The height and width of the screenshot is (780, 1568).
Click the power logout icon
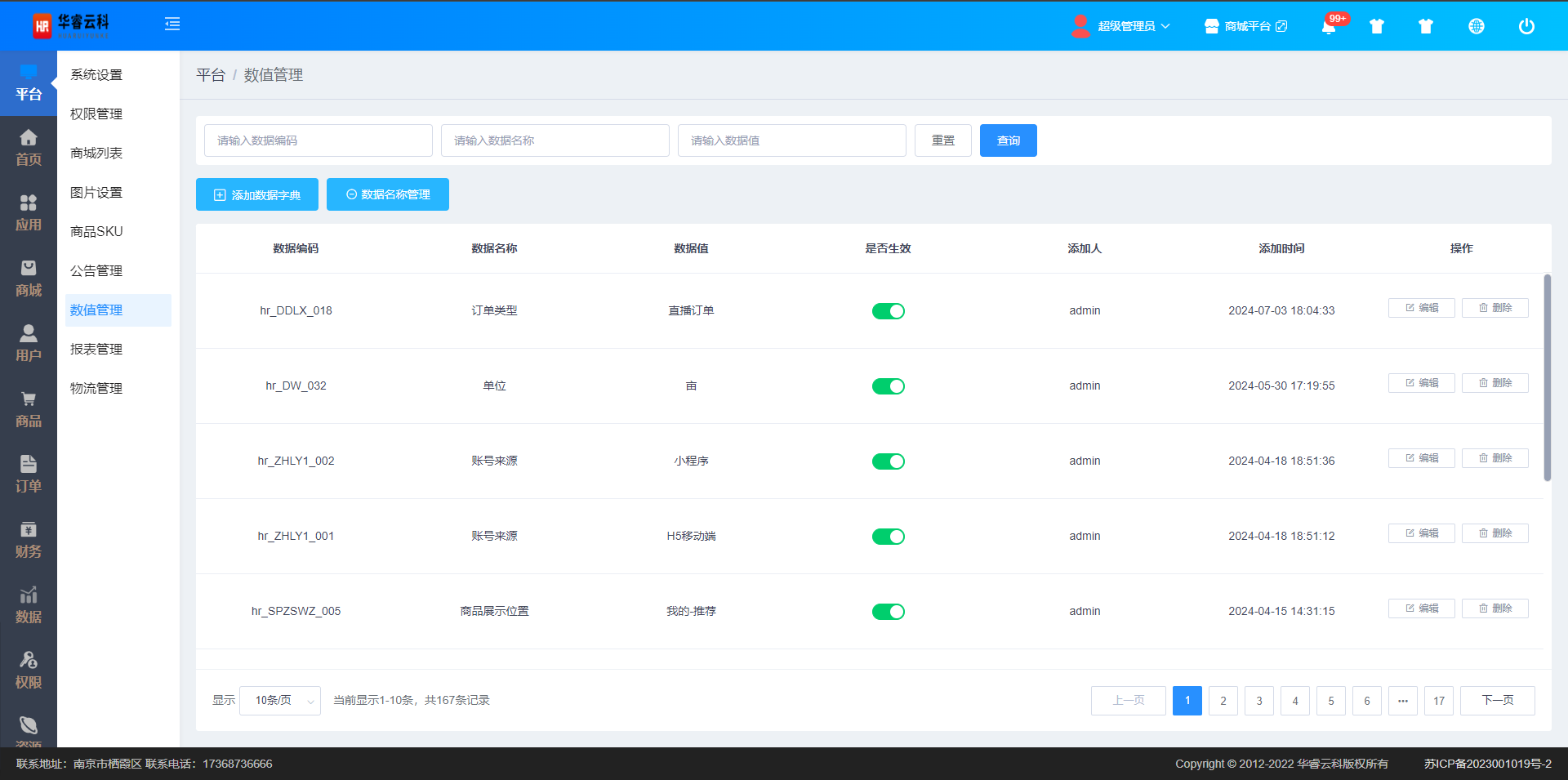(1526, 26)
